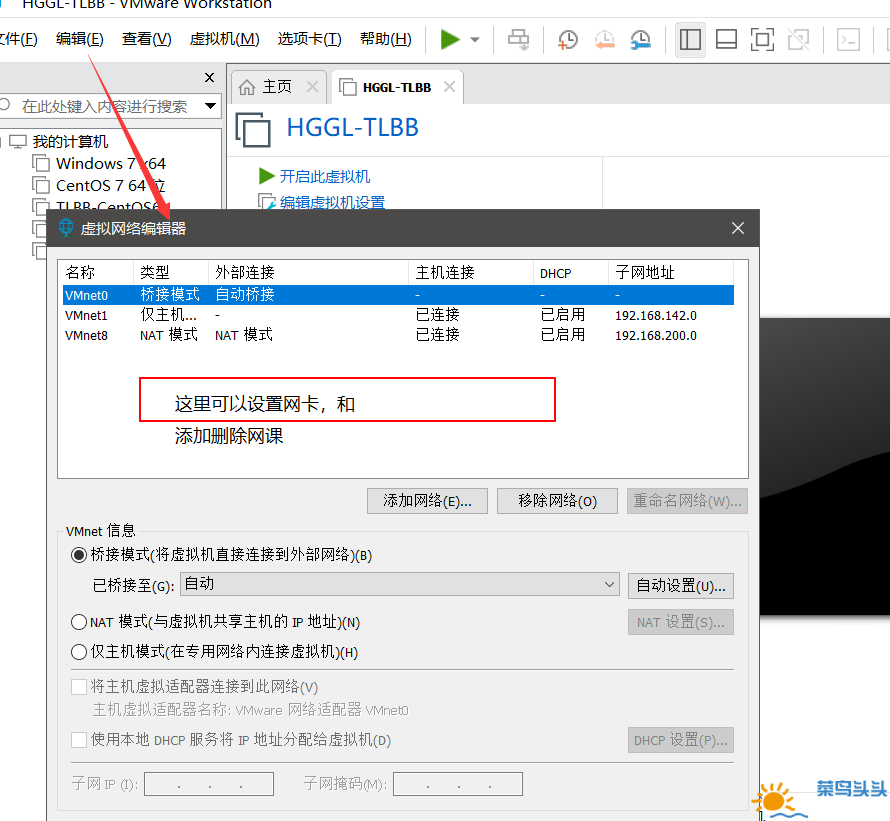Open the 帮助(H) menu
The width and height of the screenshot is (890, 821).
tap(385, 39)
